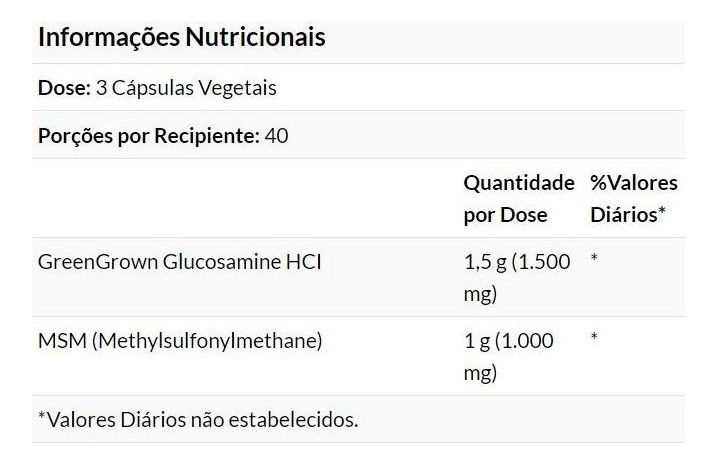
Task: Click the servings value "40"
Action: pos(277,135)
